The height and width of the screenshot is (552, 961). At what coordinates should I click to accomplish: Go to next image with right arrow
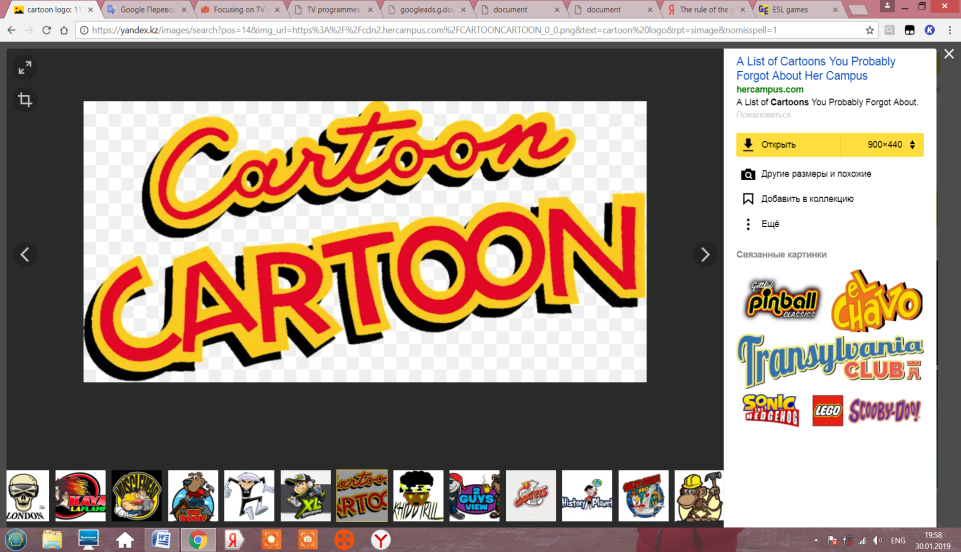pos(705,254)
